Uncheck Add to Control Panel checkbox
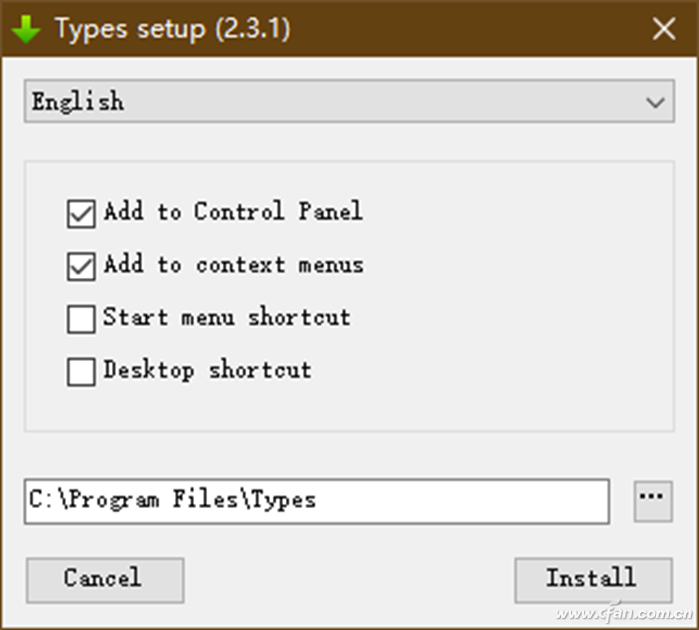 click(81, 214)
